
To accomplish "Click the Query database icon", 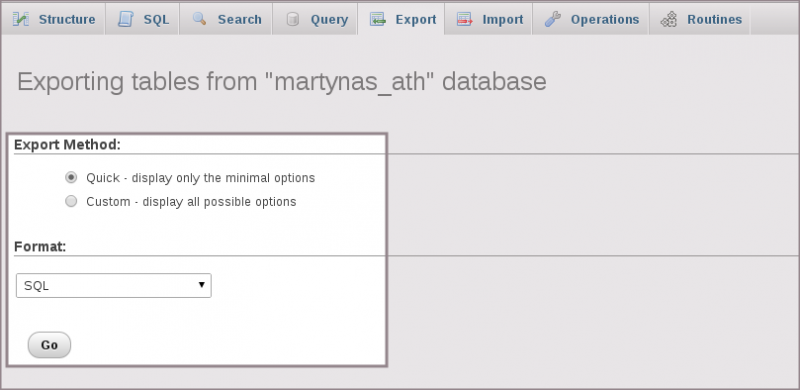I will tap(292, 19).
